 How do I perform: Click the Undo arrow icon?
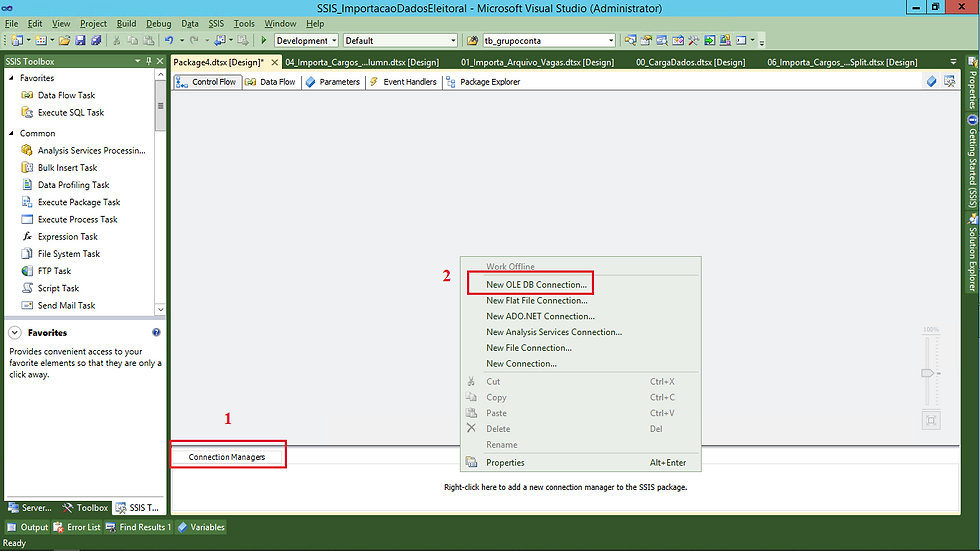tap(169, 41)
